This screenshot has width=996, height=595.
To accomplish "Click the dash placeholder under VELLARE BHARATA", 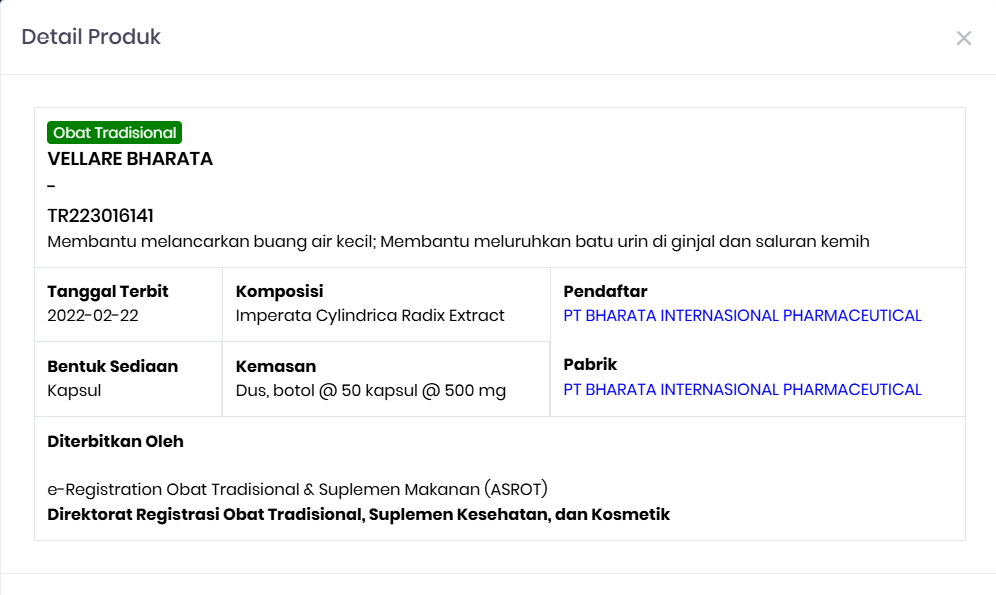I will (49, 185).
